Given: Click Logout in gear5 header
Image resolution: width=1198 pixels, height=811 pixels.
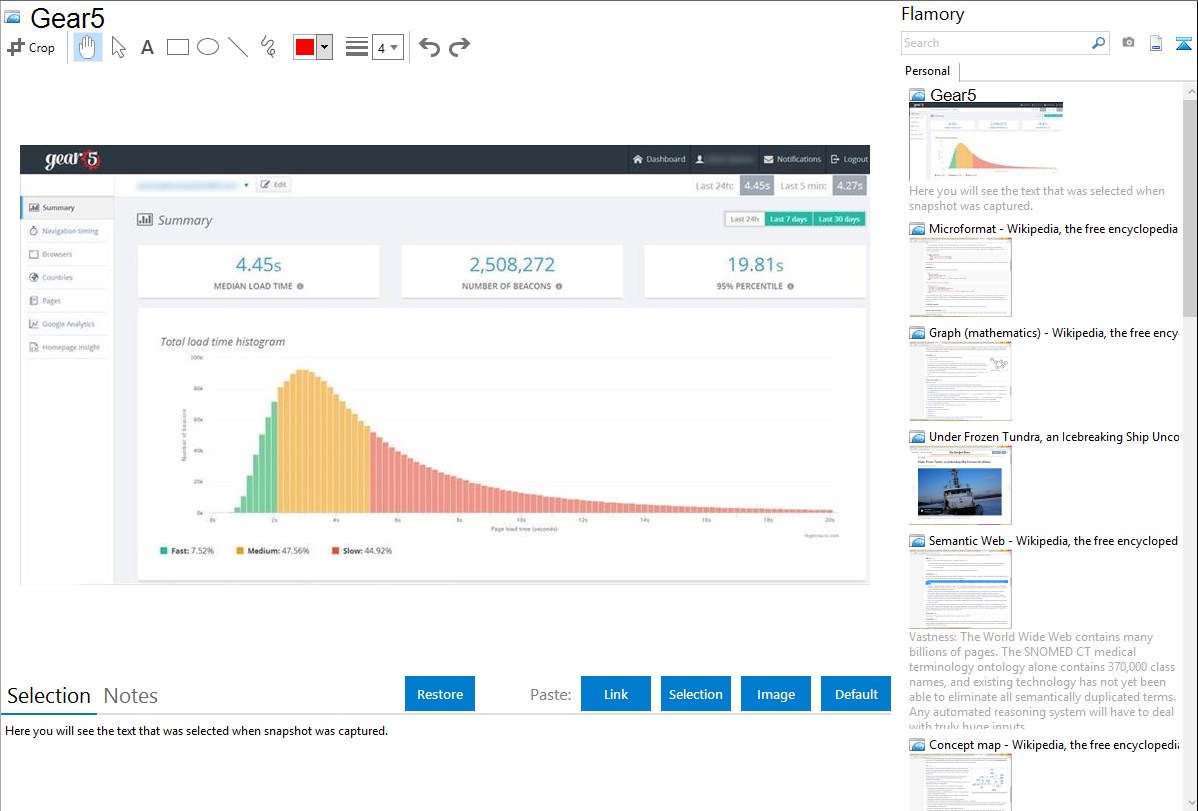Looking at the screenshot, I should click(x=849, y=159).
